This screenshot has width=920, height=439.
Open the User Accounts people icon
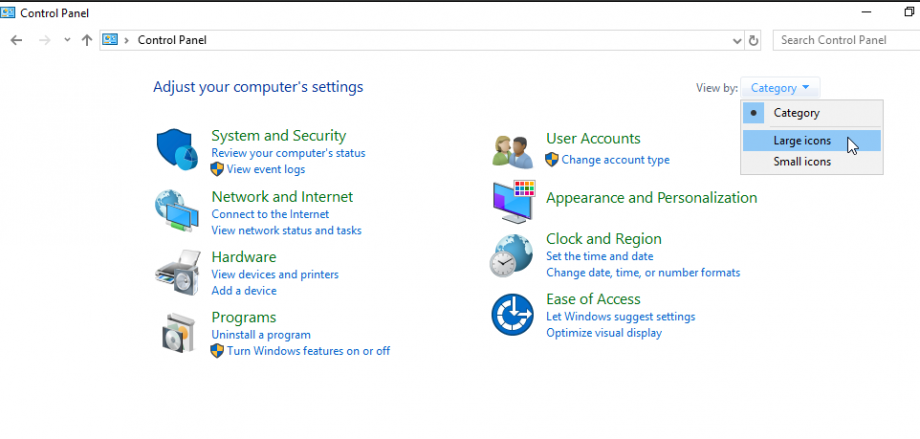[512, 152]
